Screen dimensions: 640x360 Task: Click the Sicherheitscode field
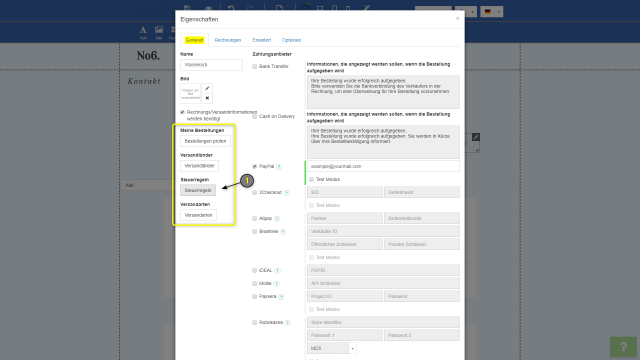(422, 218)
